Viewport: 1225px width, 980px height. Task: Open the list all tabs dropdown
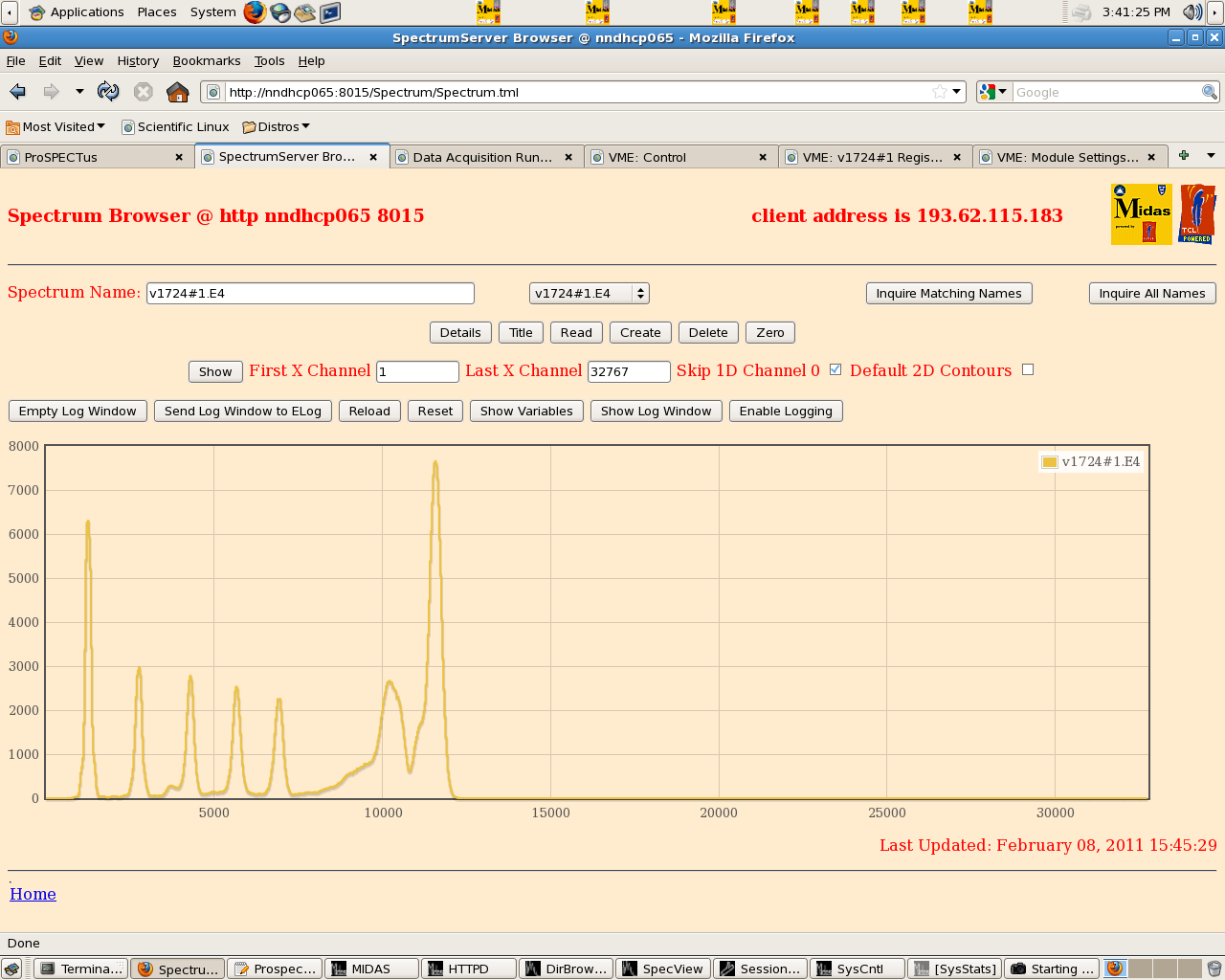pyautogui.click(x=1211, y=155)
